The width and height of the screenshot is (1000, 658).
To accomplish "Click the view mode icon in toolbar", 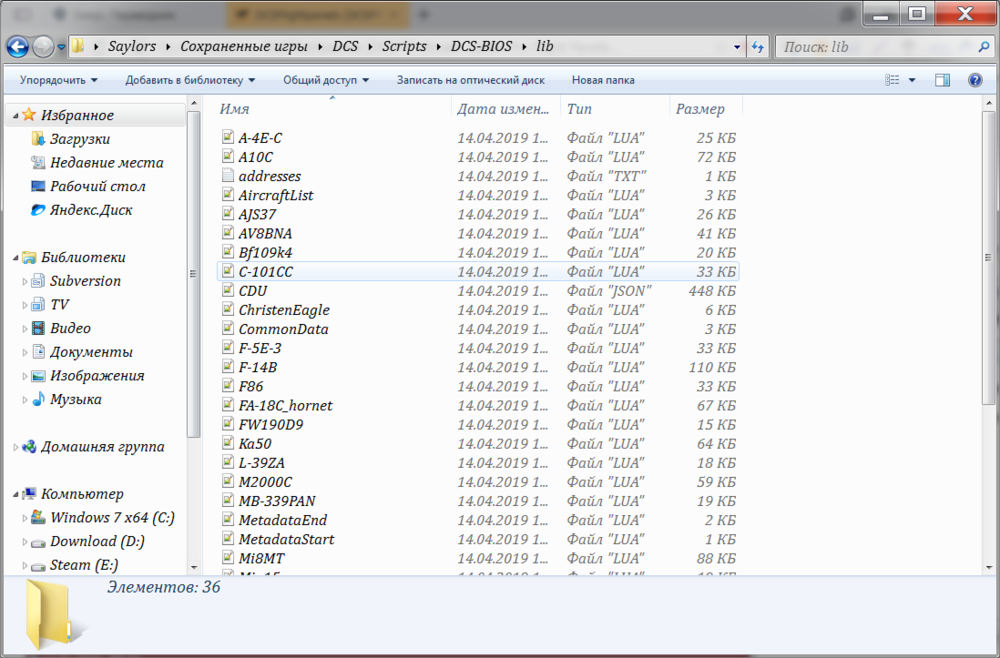I will click(x=892, y=80).
